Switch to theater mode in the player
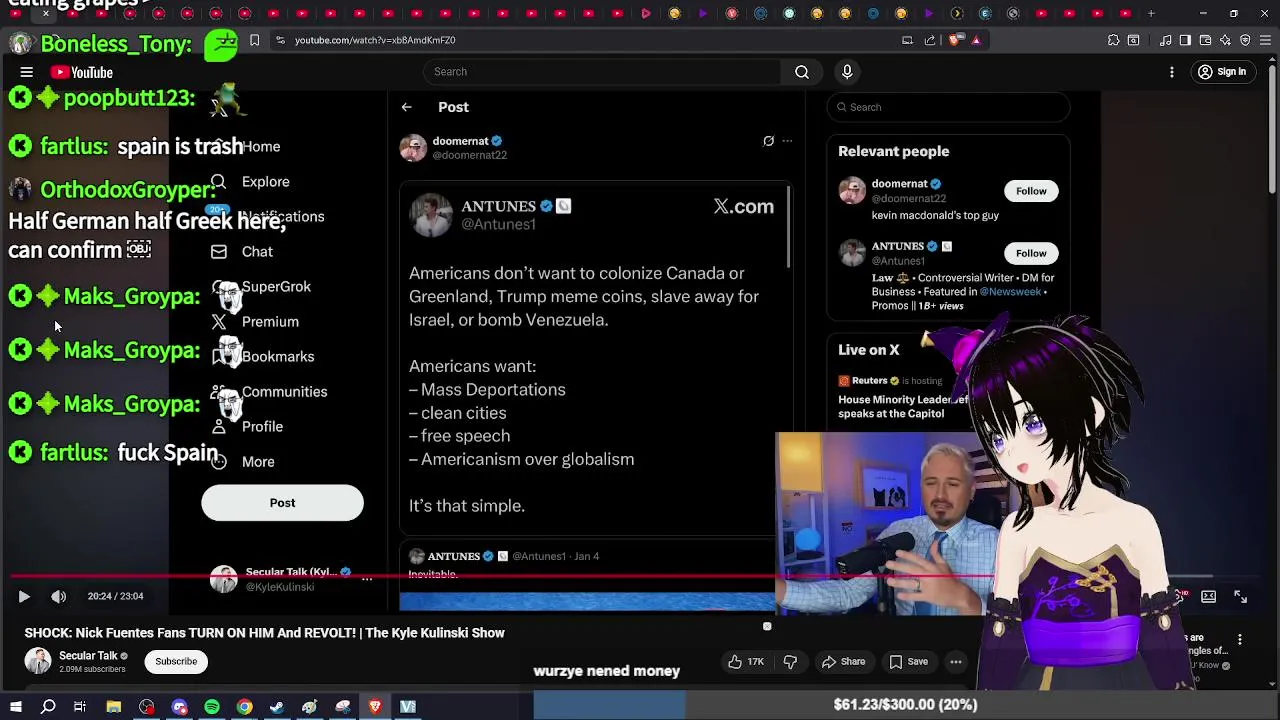 [x=1208, y=596]
